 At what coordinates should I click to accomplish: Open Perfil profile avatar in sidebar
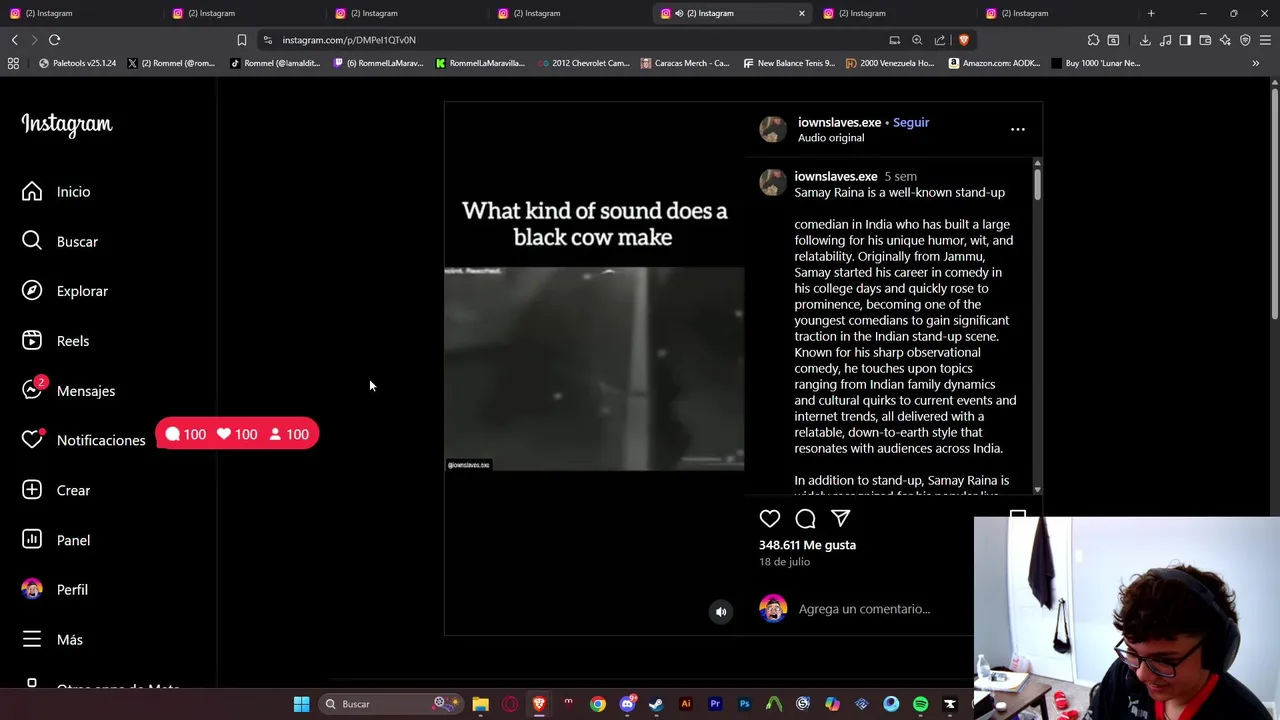pos(32,590)
